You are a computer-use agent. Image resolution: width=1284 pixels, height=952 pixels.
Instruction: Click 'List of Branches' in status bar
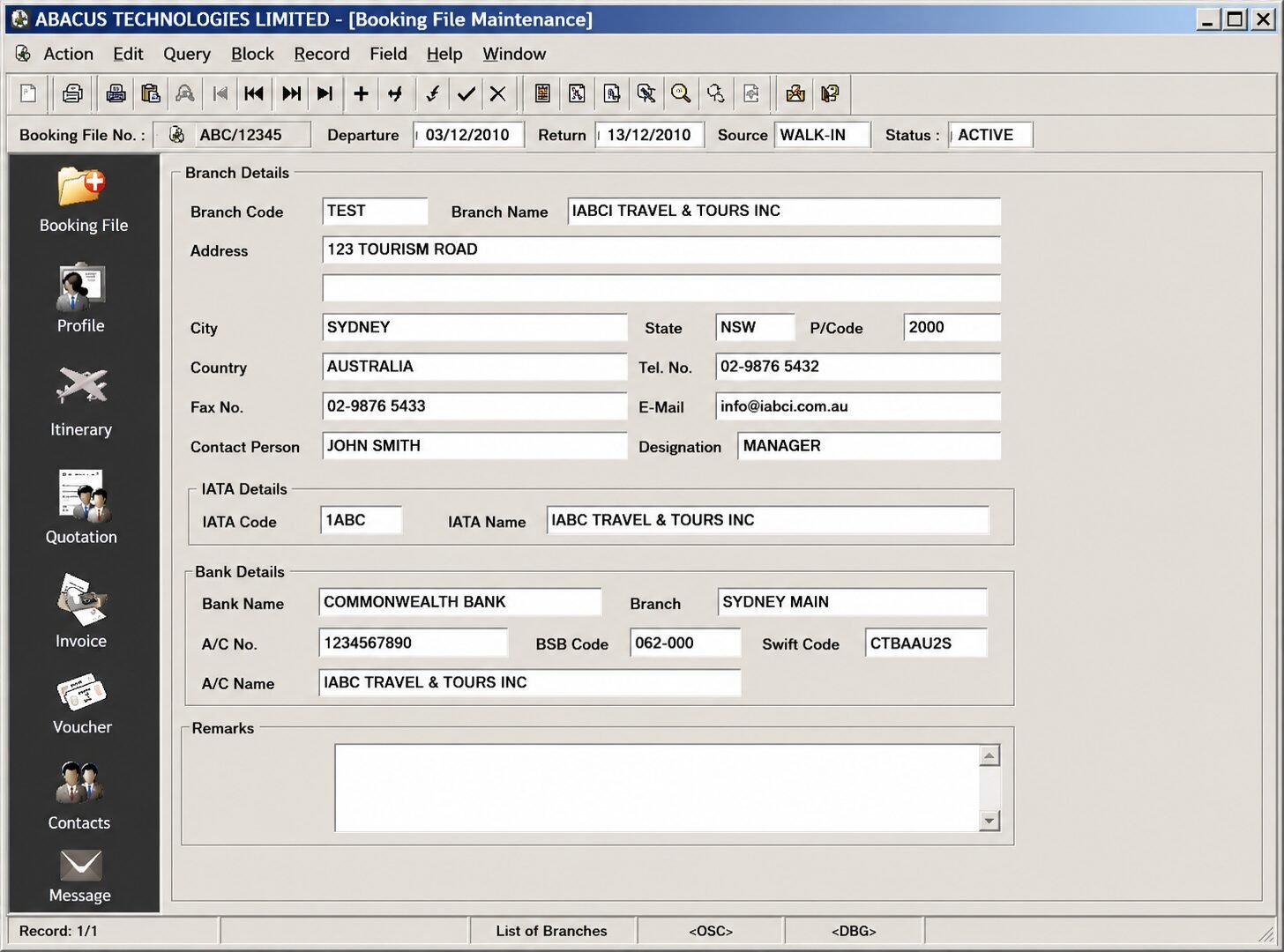coord(551,931)
